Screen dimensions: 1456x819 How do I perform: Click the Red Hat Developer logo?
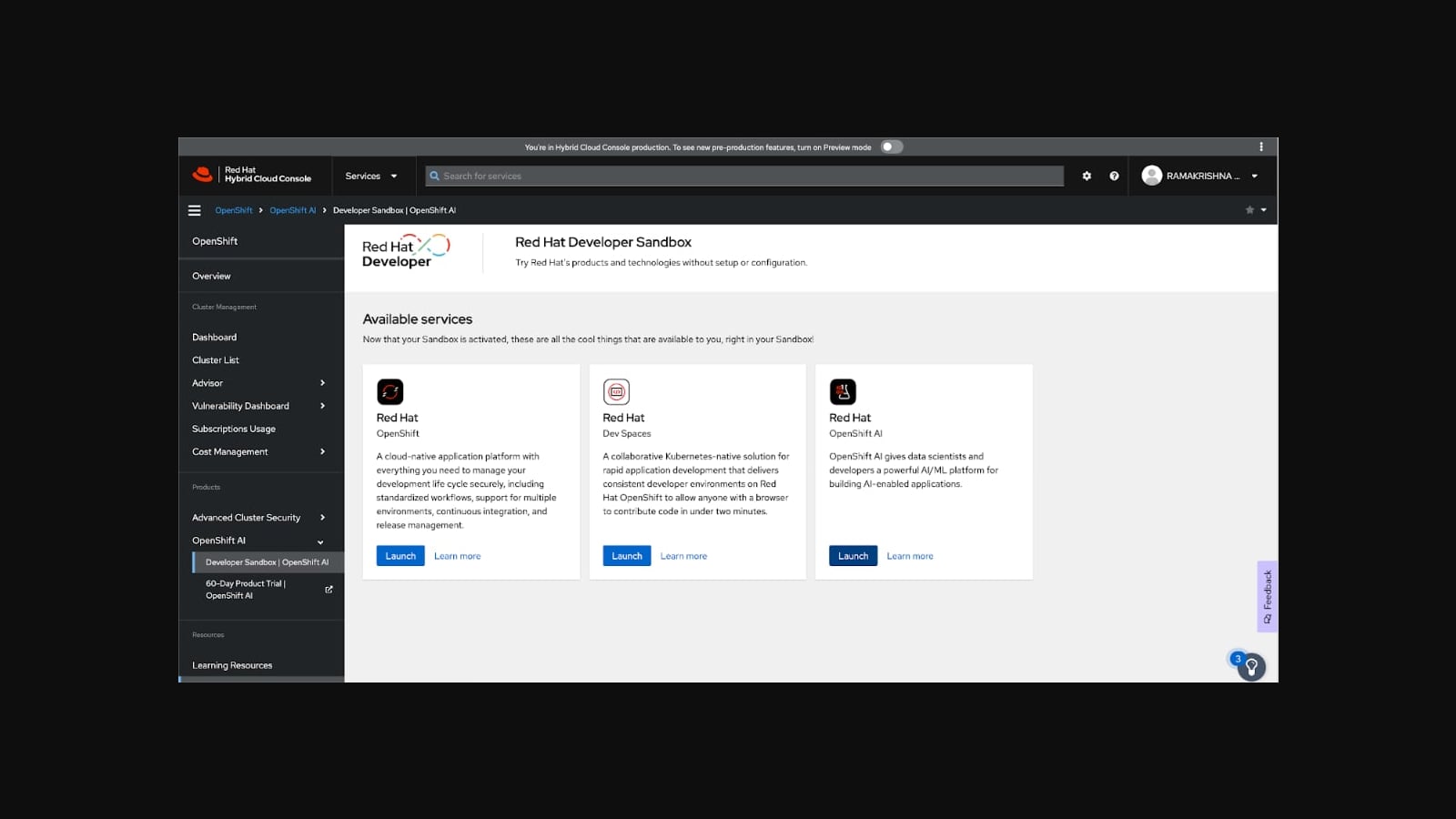406,251
